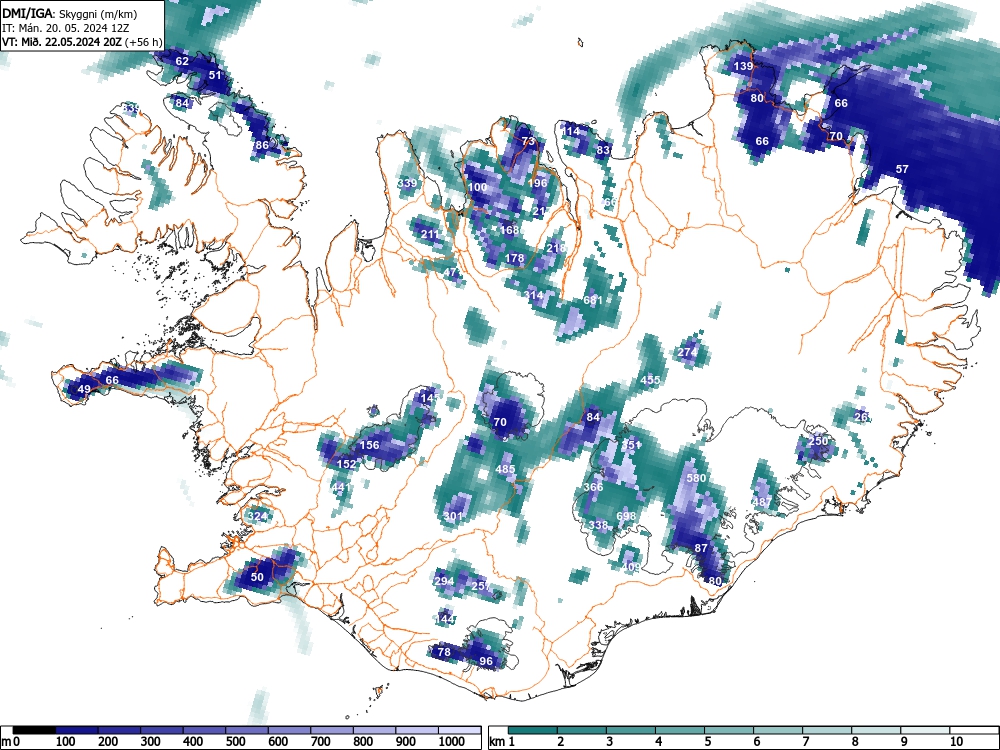
Task: Click the '7' tick label in km legend
Action: (806, 742)
